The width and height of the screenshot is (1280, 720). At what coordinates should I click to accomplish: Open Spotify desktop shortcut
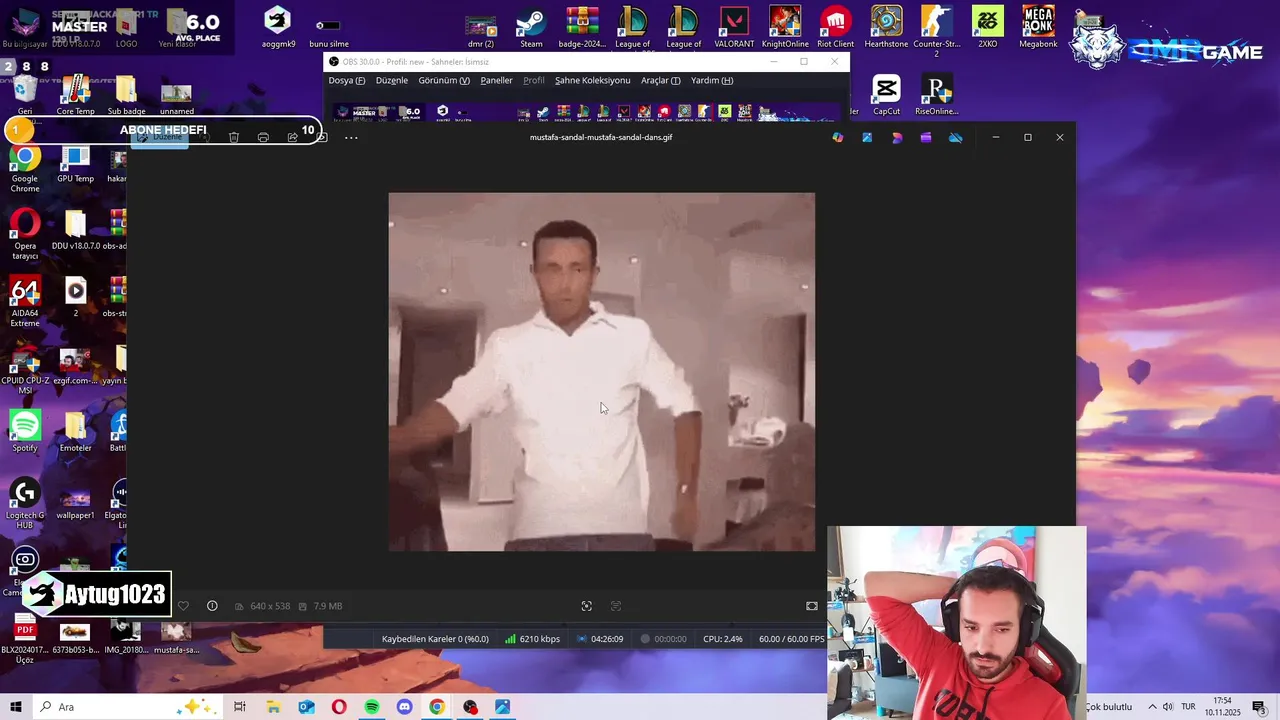pyautogui.click(x=25, y=432)
